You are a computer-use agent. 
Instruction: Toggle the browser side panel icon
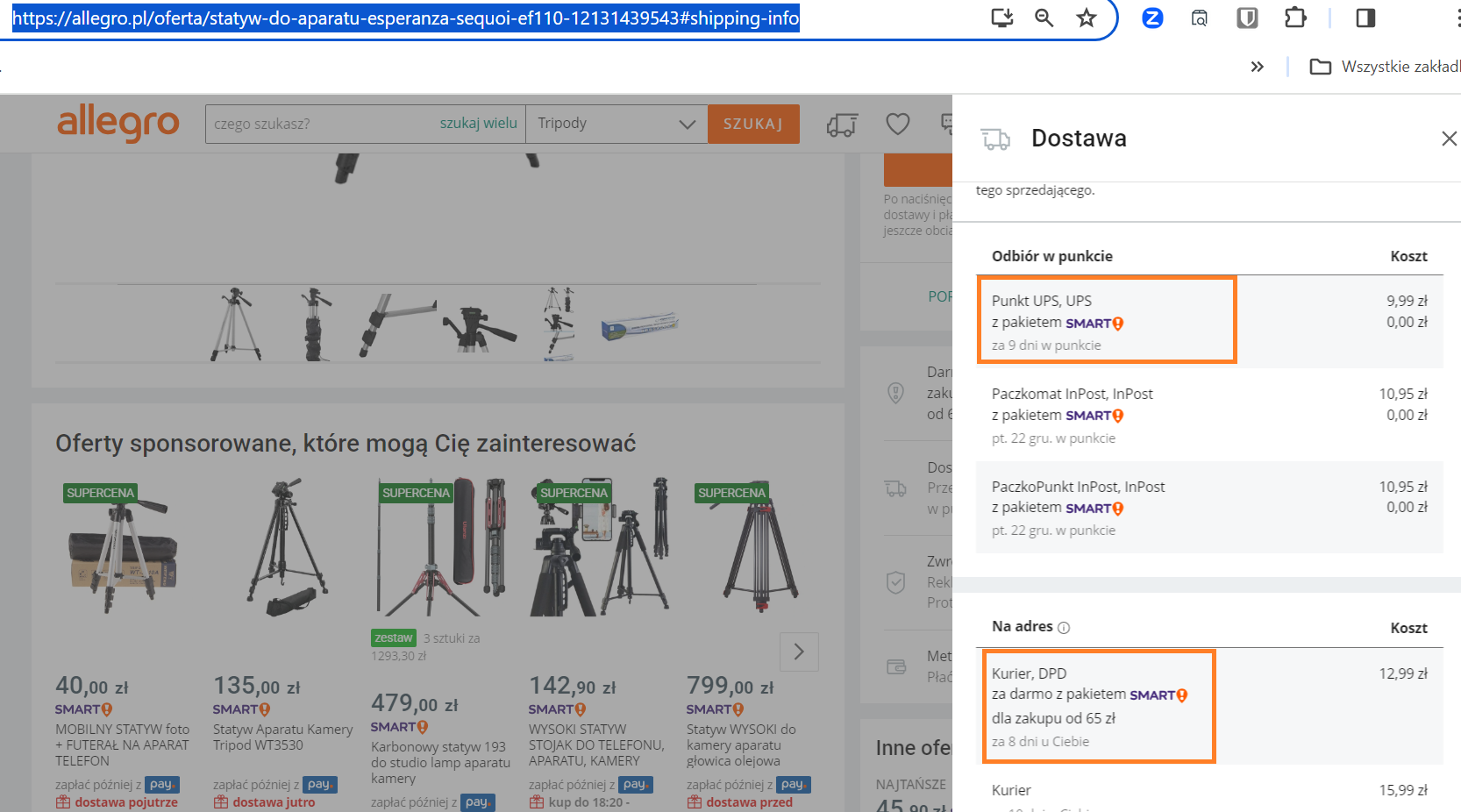pos(1365,17)
